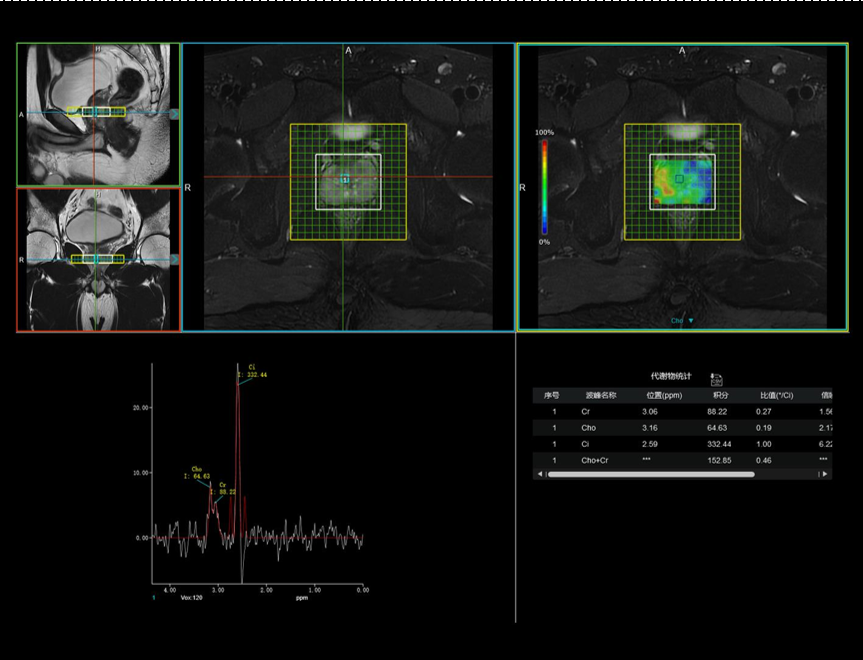
Task: Select the Cho+Cr row in metabolite table
Action: [680, 459]
